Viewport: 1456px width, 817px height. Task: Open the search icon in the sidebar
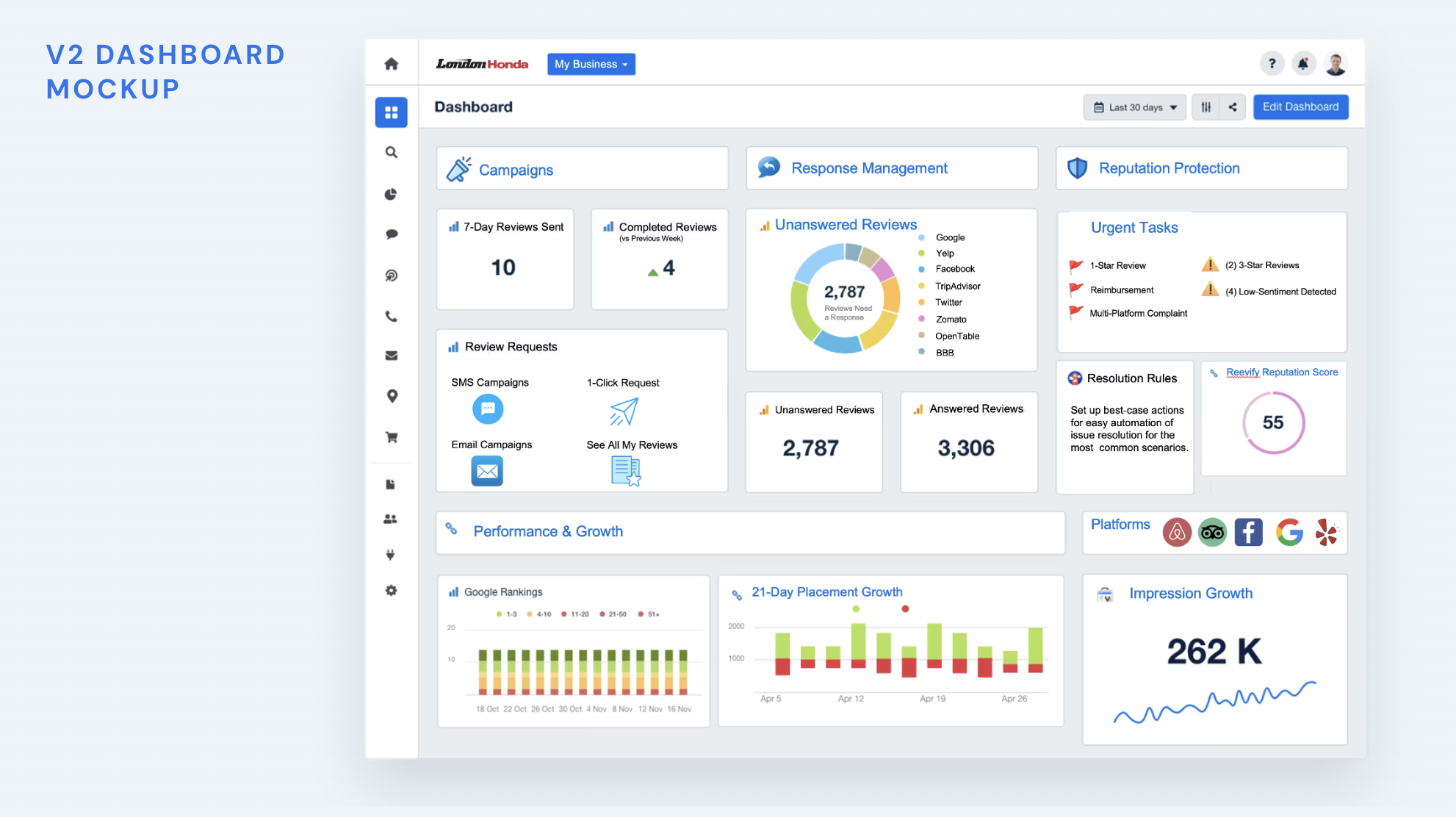392,152
